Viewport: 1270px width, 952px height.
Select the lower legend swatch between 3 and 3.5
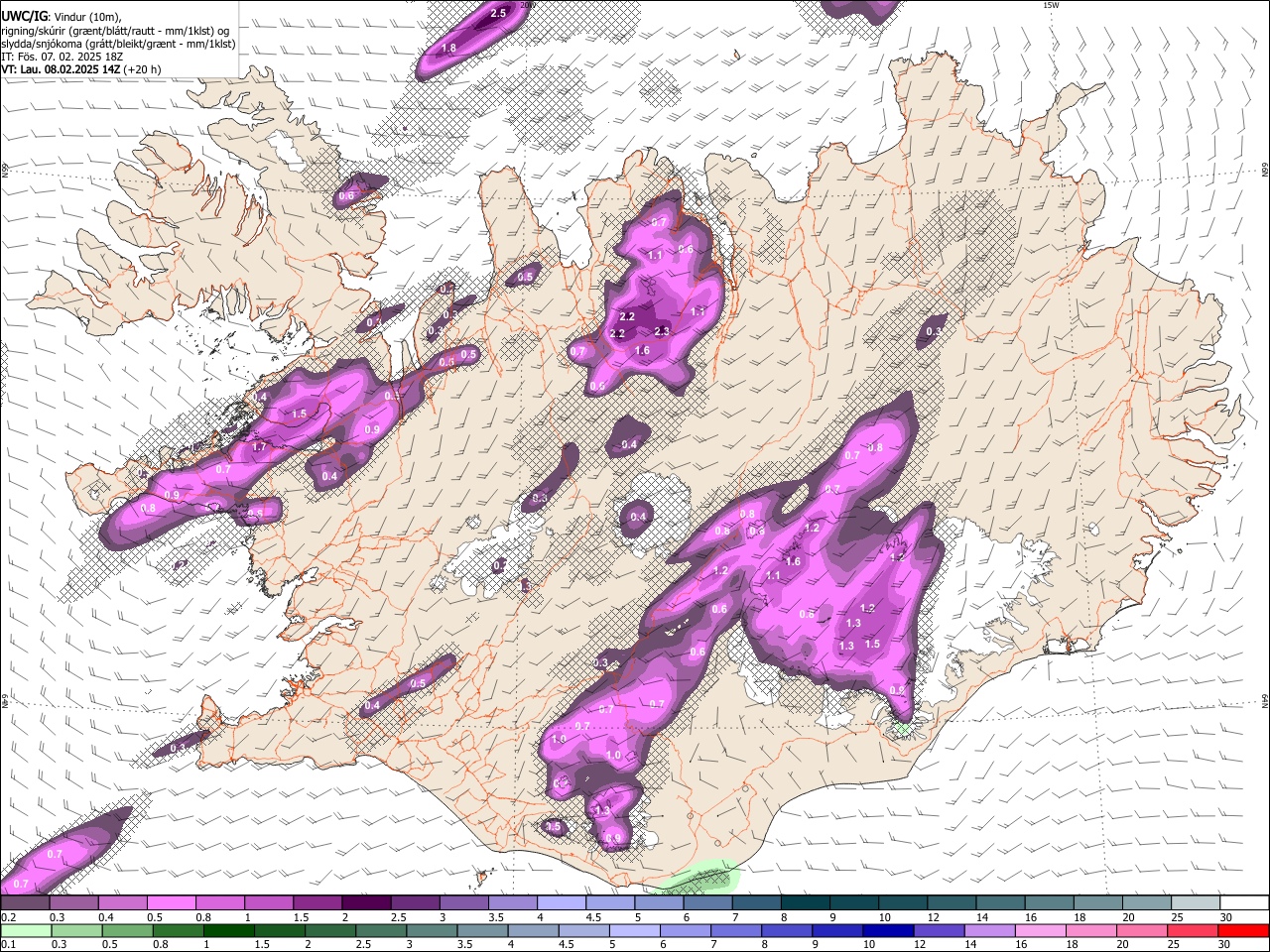point(432,930)
